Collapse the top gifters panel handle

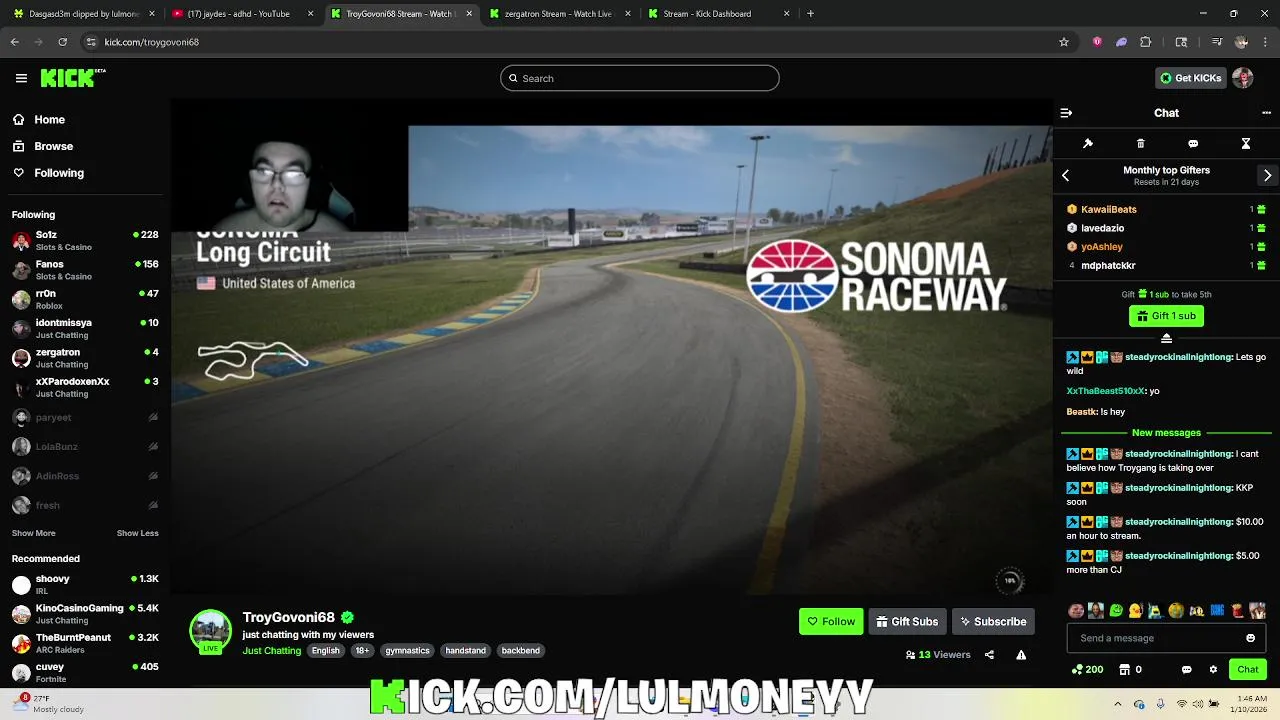pos(1166,338)
